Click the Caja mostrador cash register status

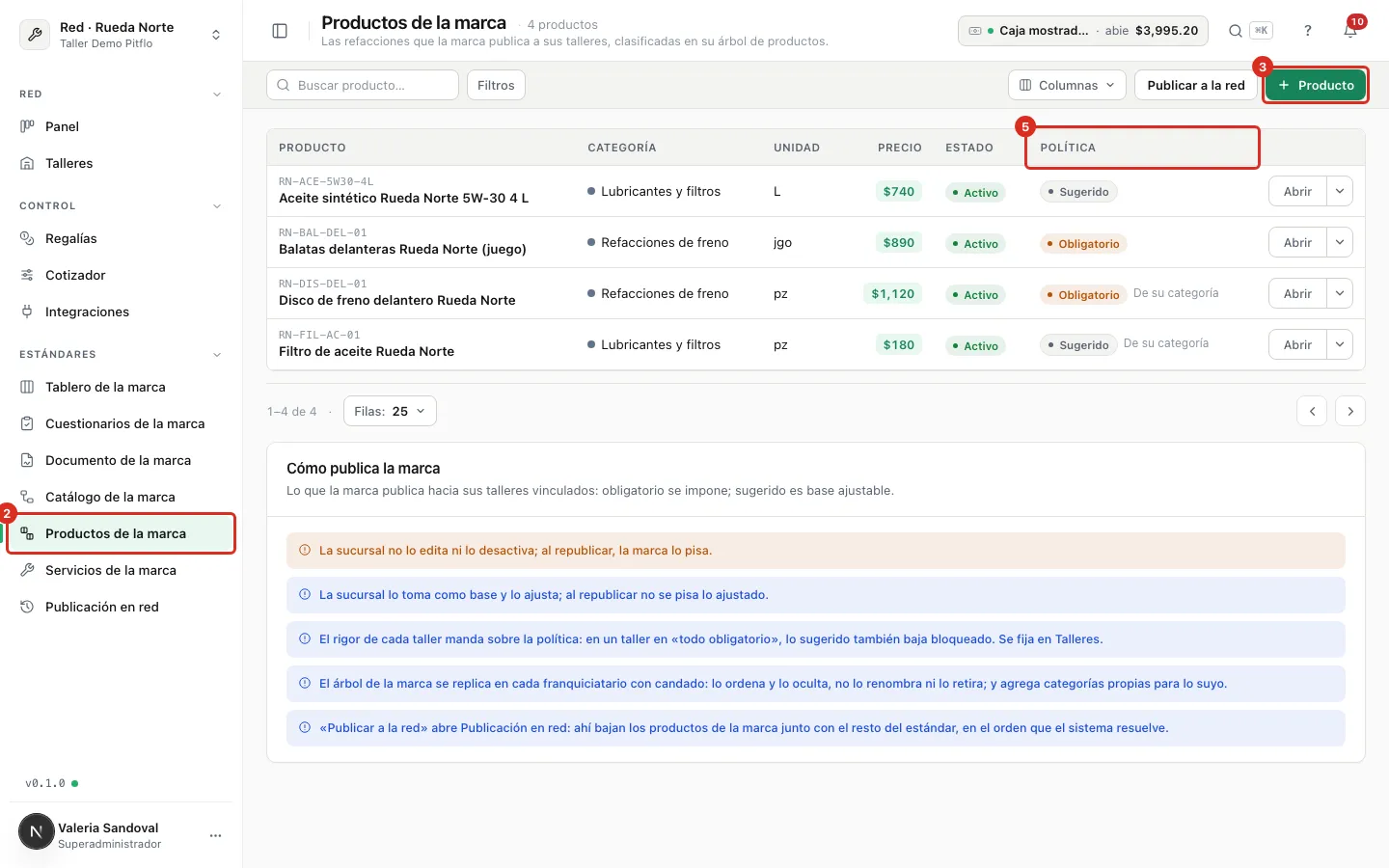click(1083, 31)
